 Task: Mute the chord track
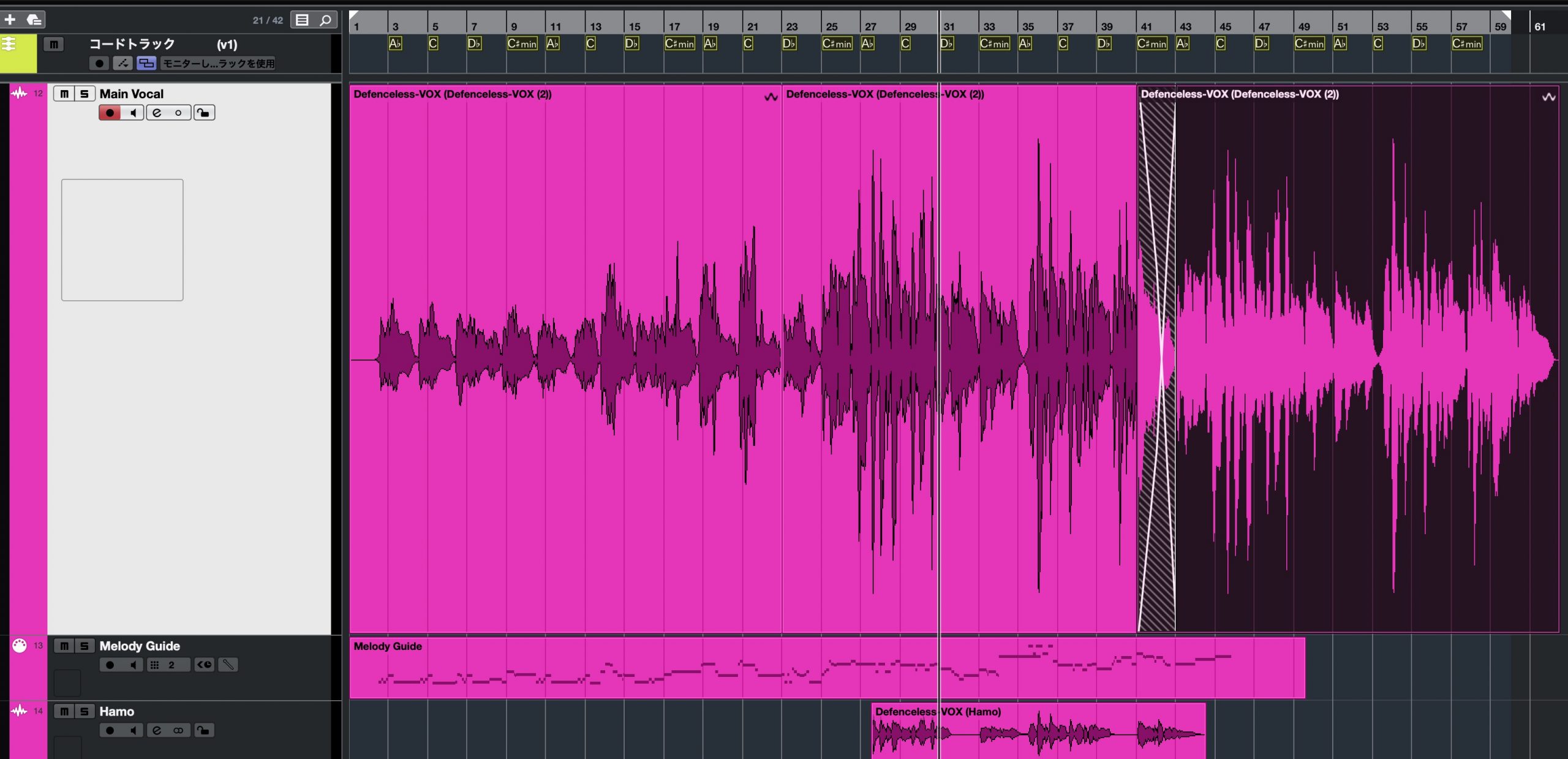point(54,44)
